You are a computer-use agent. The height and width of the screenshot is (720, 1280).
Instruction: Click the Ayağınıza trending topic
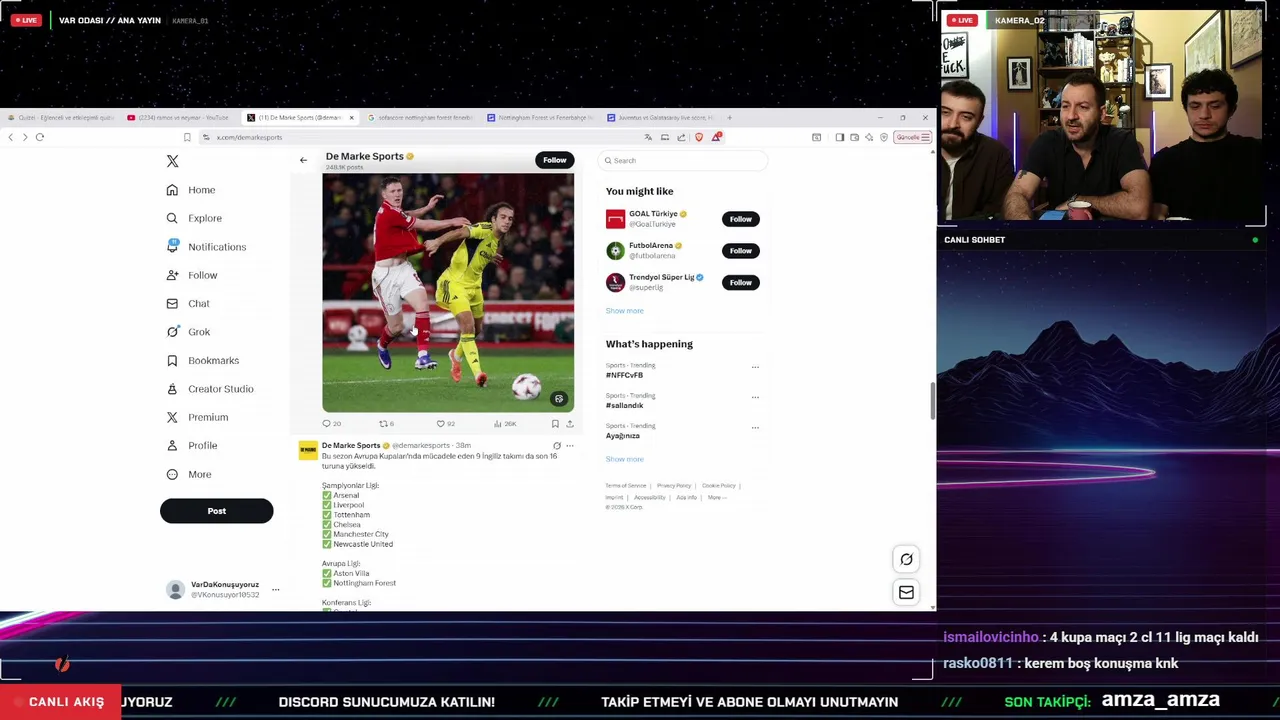622,436
